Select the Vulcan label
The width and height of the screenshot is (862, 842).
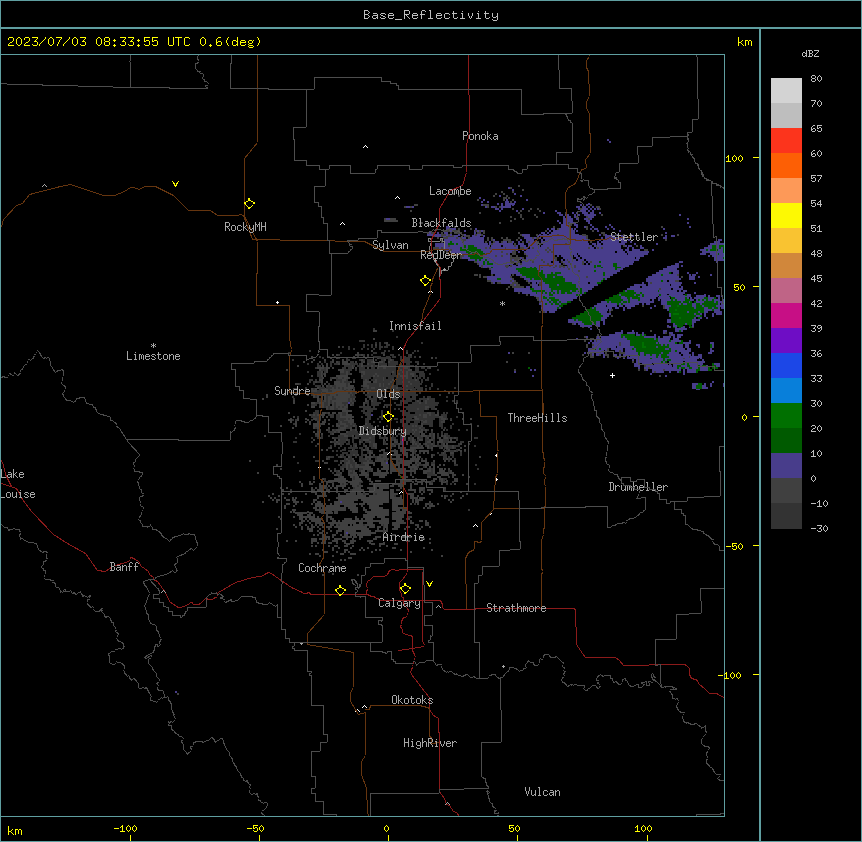[543, 792]
